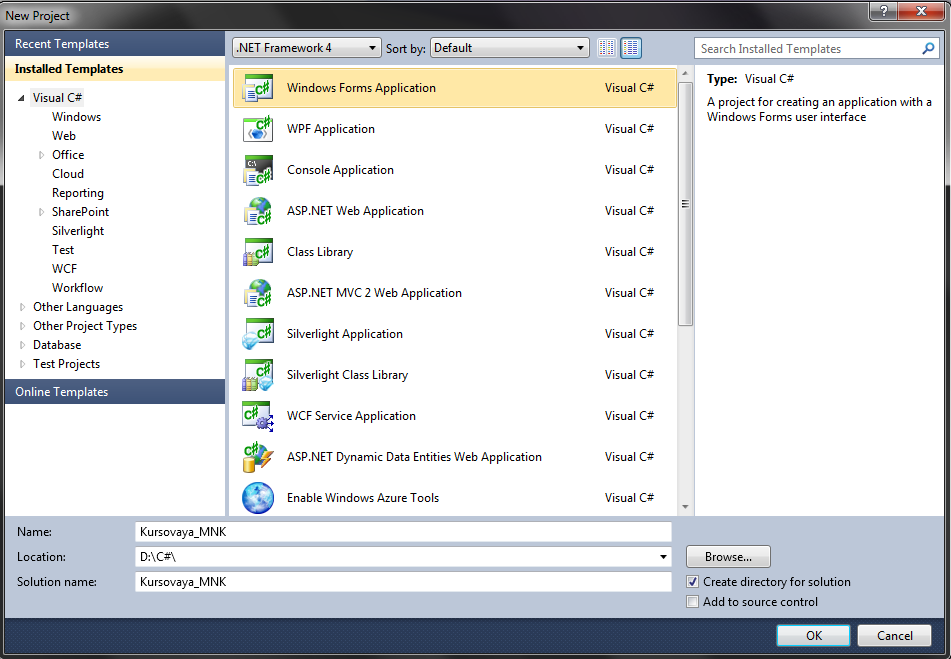Click the Class Library template icon
This screenshot has width=951, height=659.
(258, 252)
